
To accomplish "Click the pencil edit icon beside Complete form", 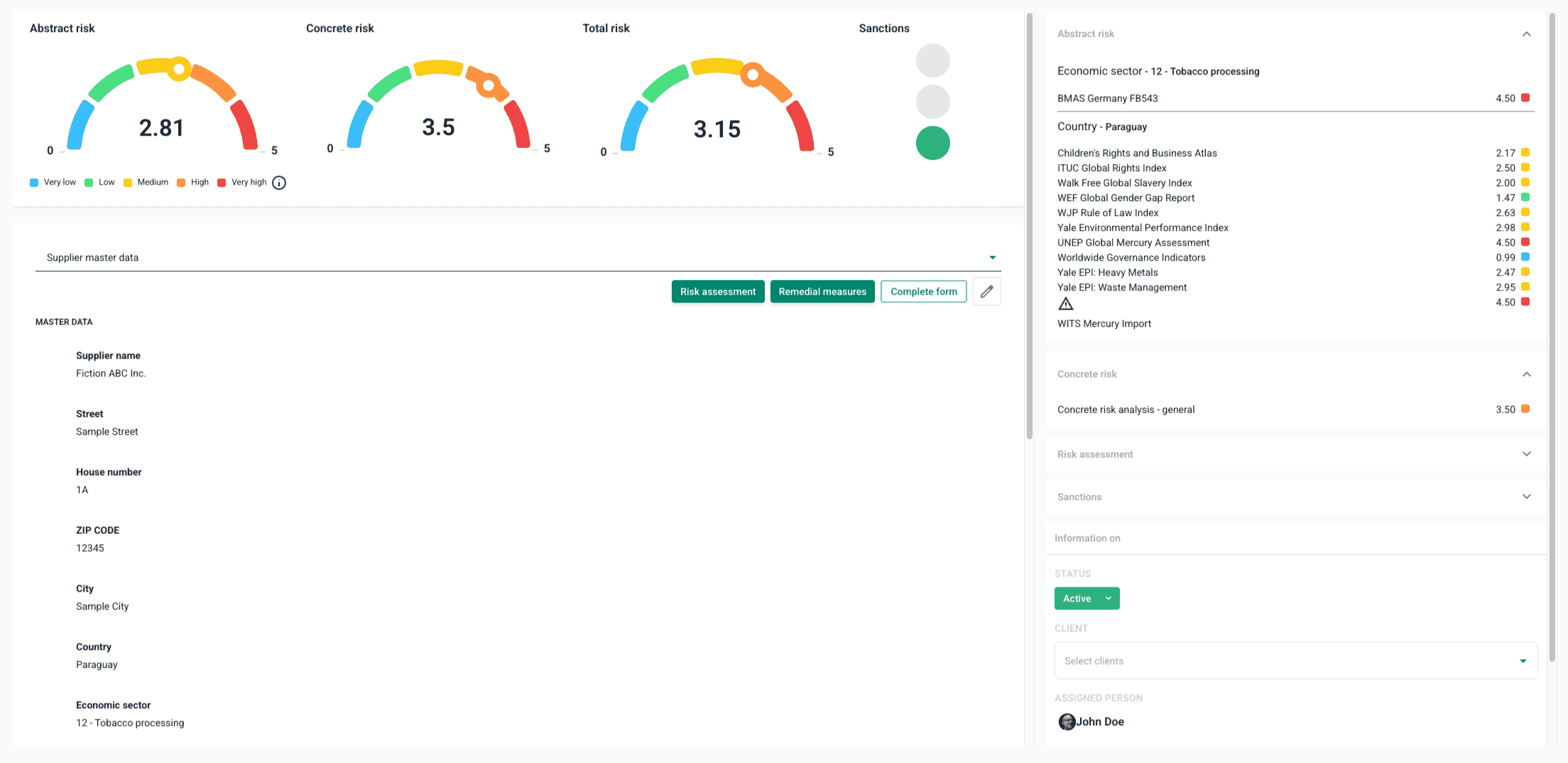I will tap(986, 291).
